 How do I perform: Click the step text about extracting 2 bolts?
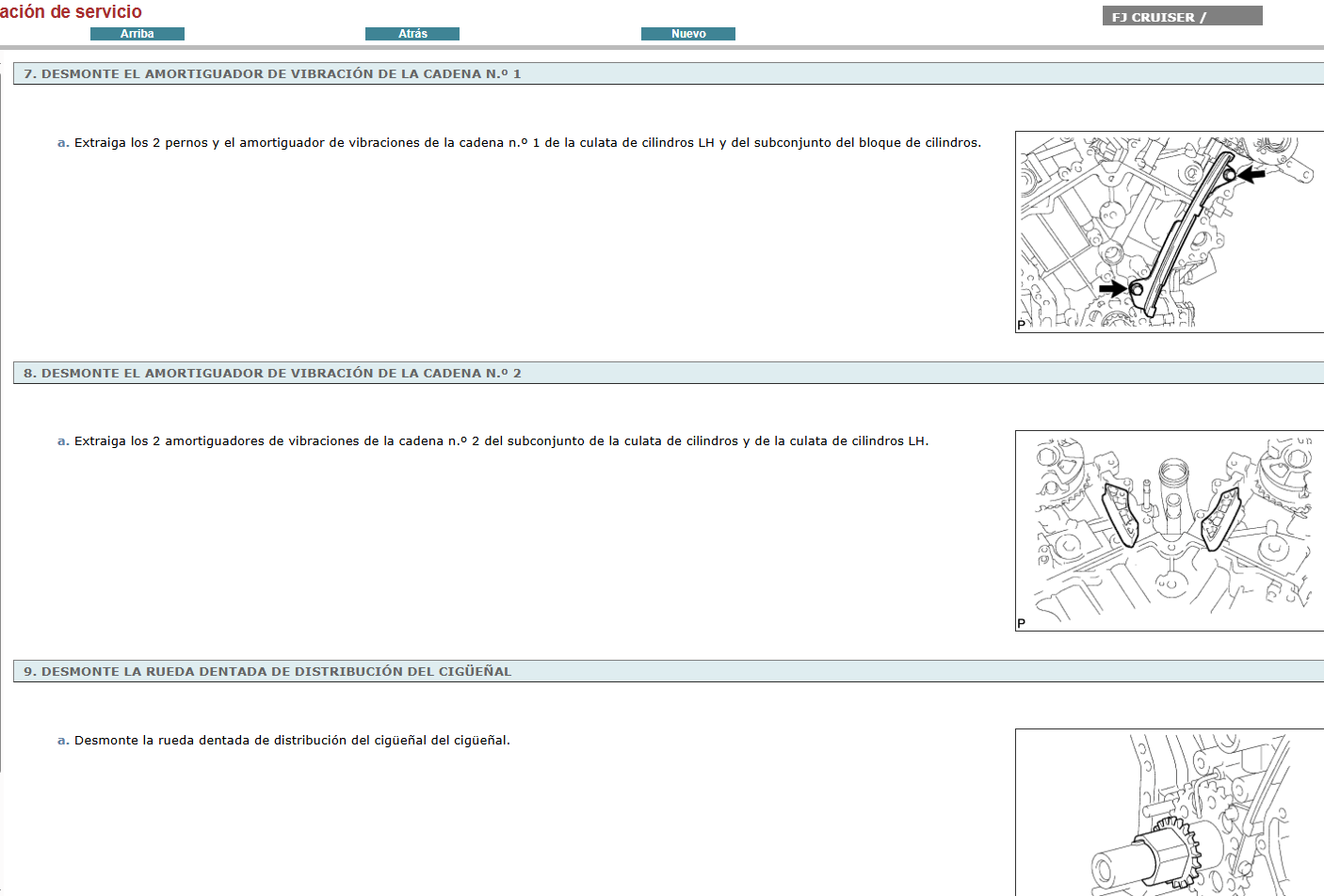click(x=527, y=143)
